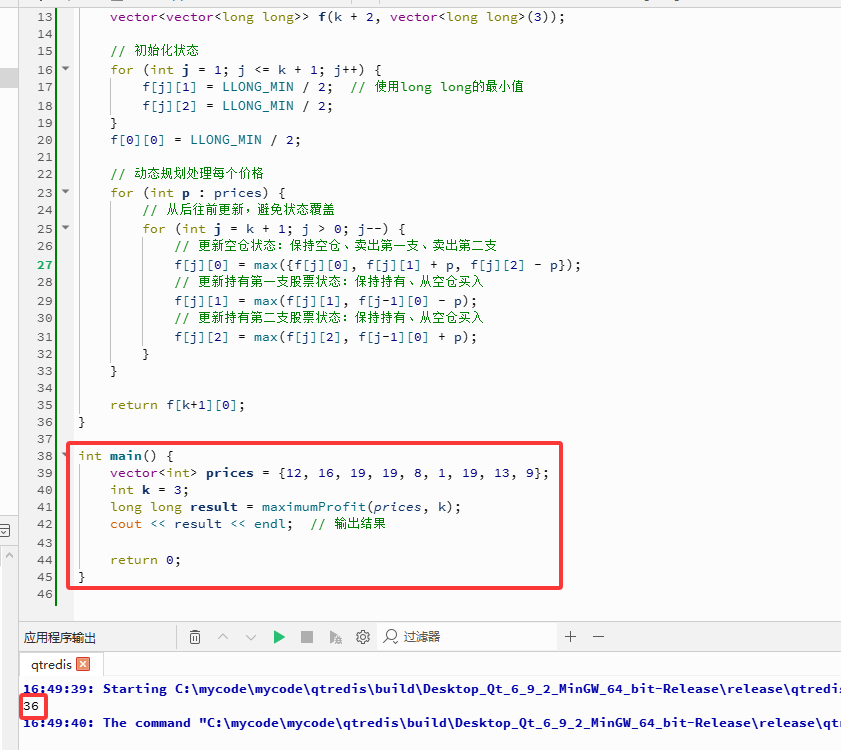Viewport: 841px width, 750px height.
Task: Click the 'prices' variable declaration on line 39
Action: [x=230, y=473]
